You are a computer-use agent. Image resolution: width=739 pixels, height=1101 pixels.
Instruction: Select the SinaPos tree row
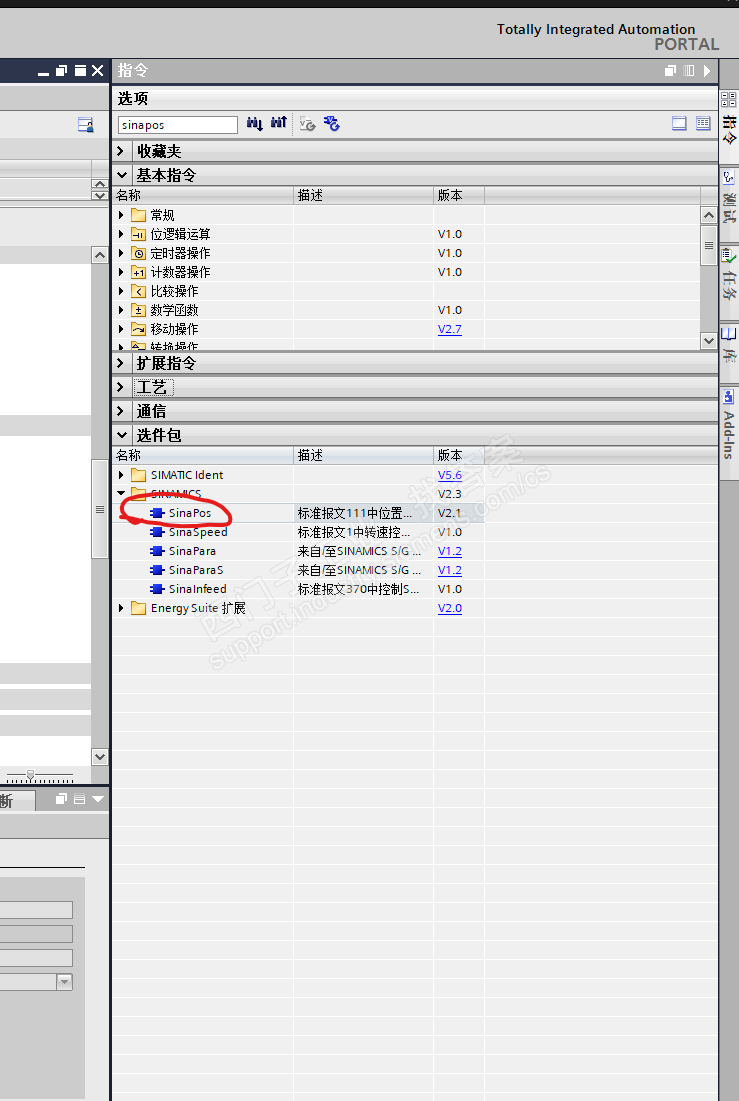click(x=299, y=513)
